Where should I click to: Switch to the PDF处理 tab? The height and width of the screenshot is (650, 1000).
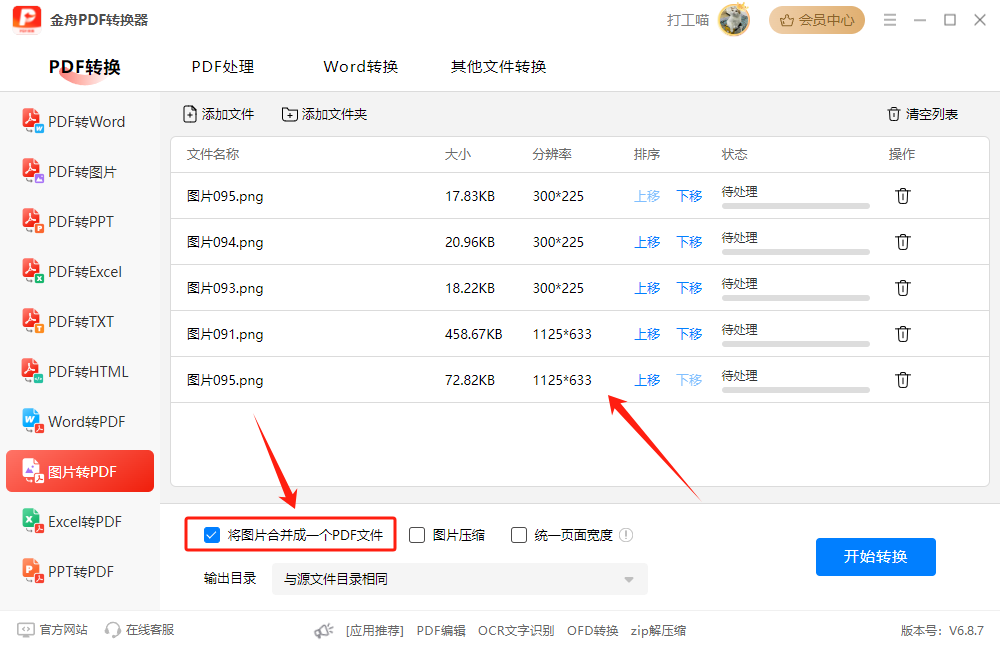click(x=222, y=66)
